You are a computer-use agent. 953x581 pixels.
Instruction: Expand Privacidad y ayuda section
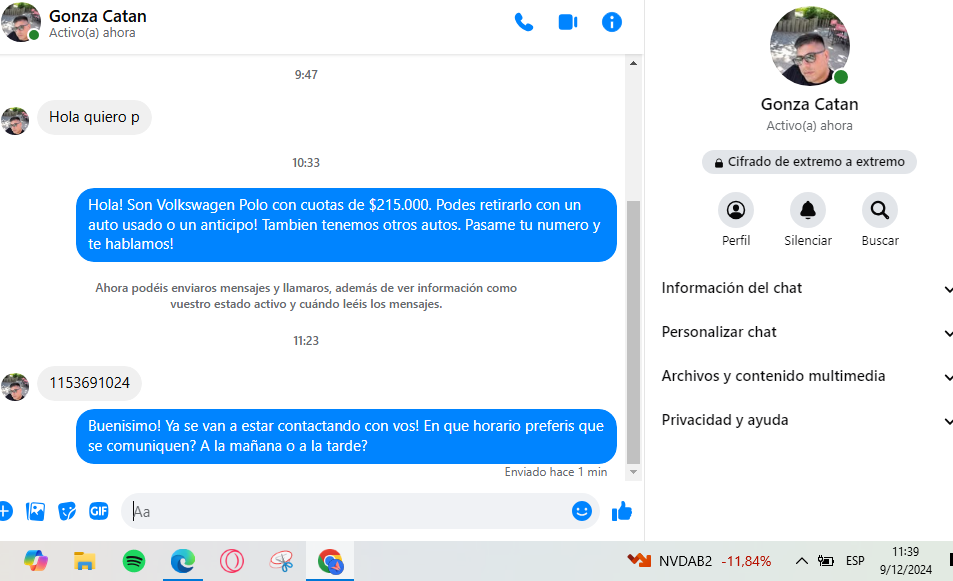pyautogui.click(x=807, y=421)
